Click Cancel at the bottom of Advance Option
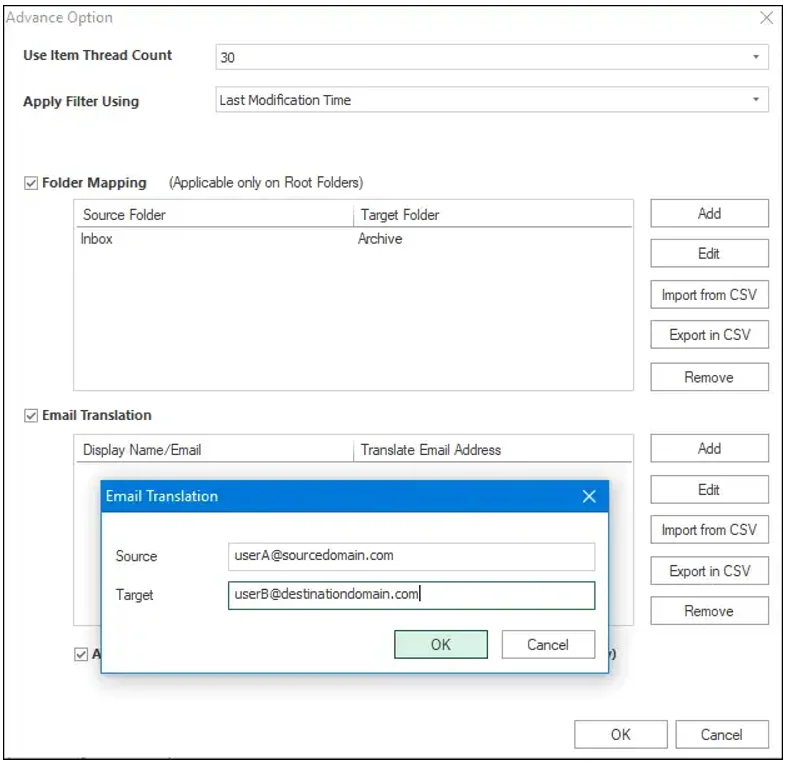 coord(722,734)
